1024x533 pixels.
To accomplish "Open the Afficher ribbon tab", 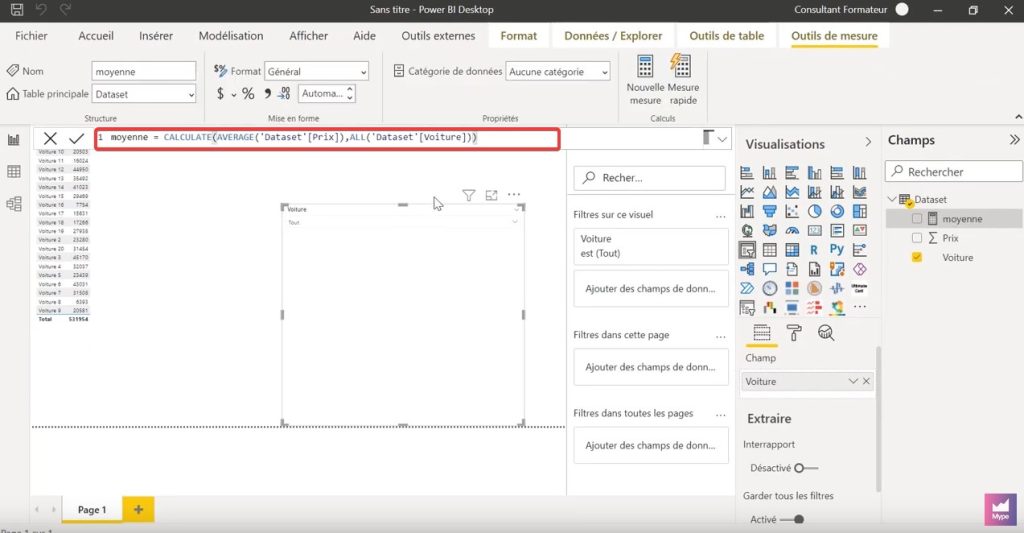I will (x=309, y=36).
